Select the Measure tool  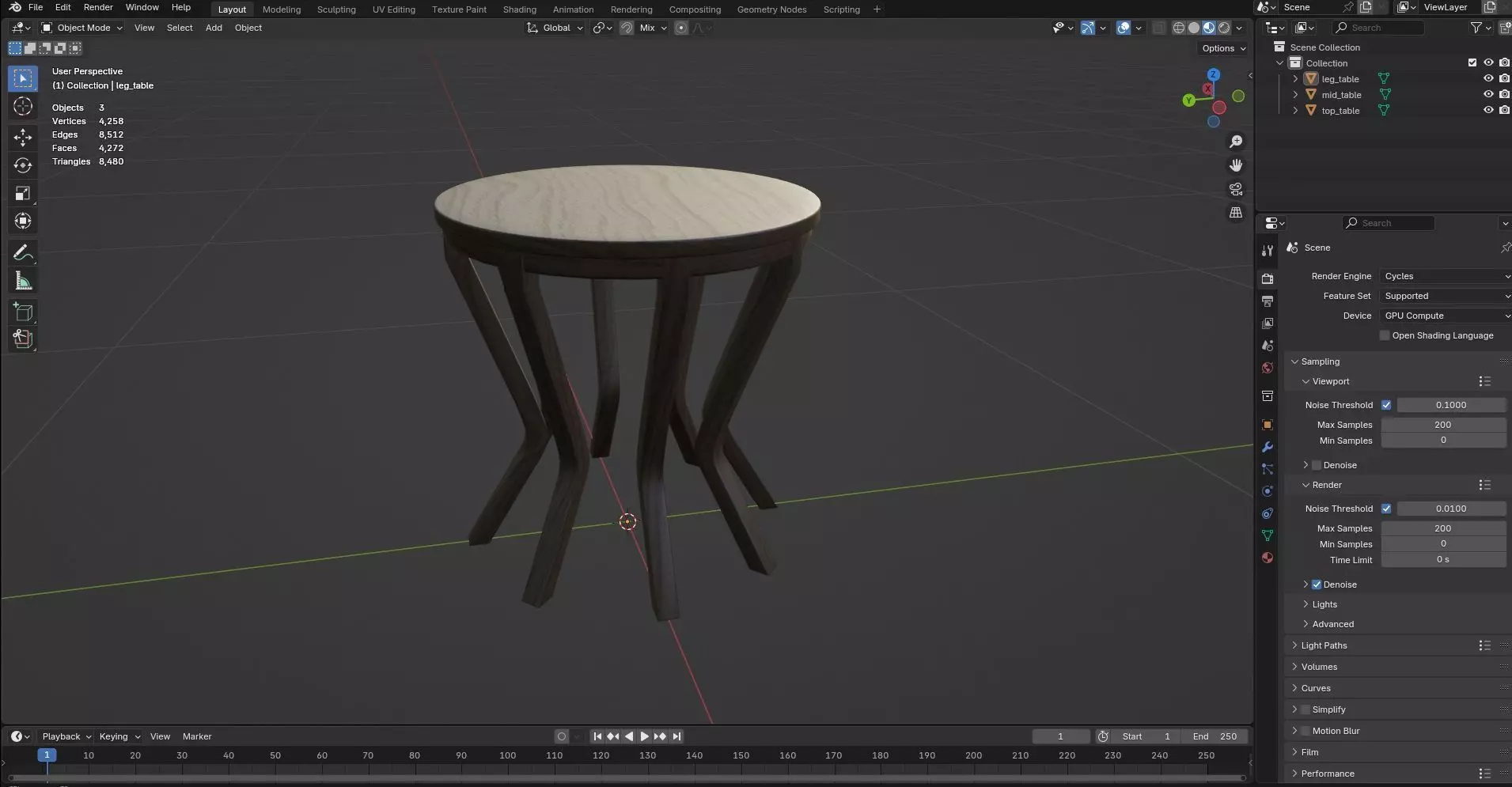(23, 280)
